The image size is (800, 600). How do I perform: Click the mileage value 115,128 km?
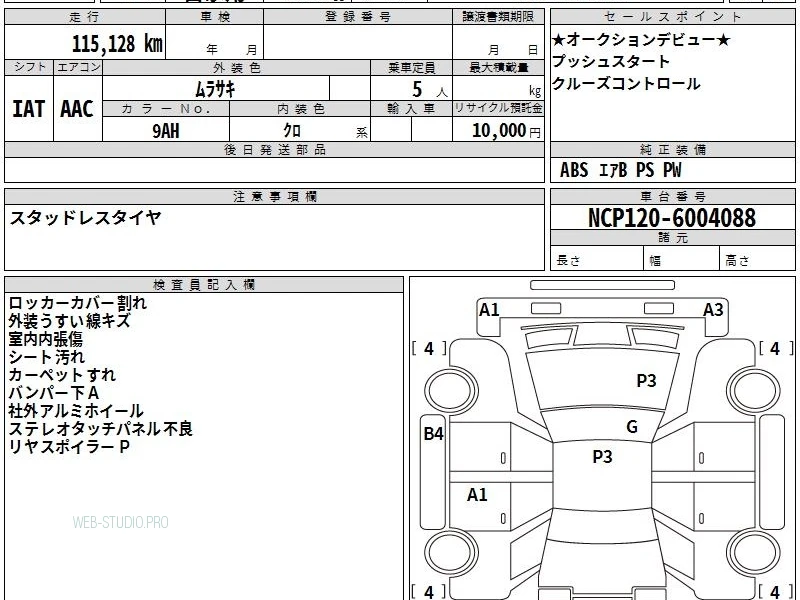click(117, 43)
